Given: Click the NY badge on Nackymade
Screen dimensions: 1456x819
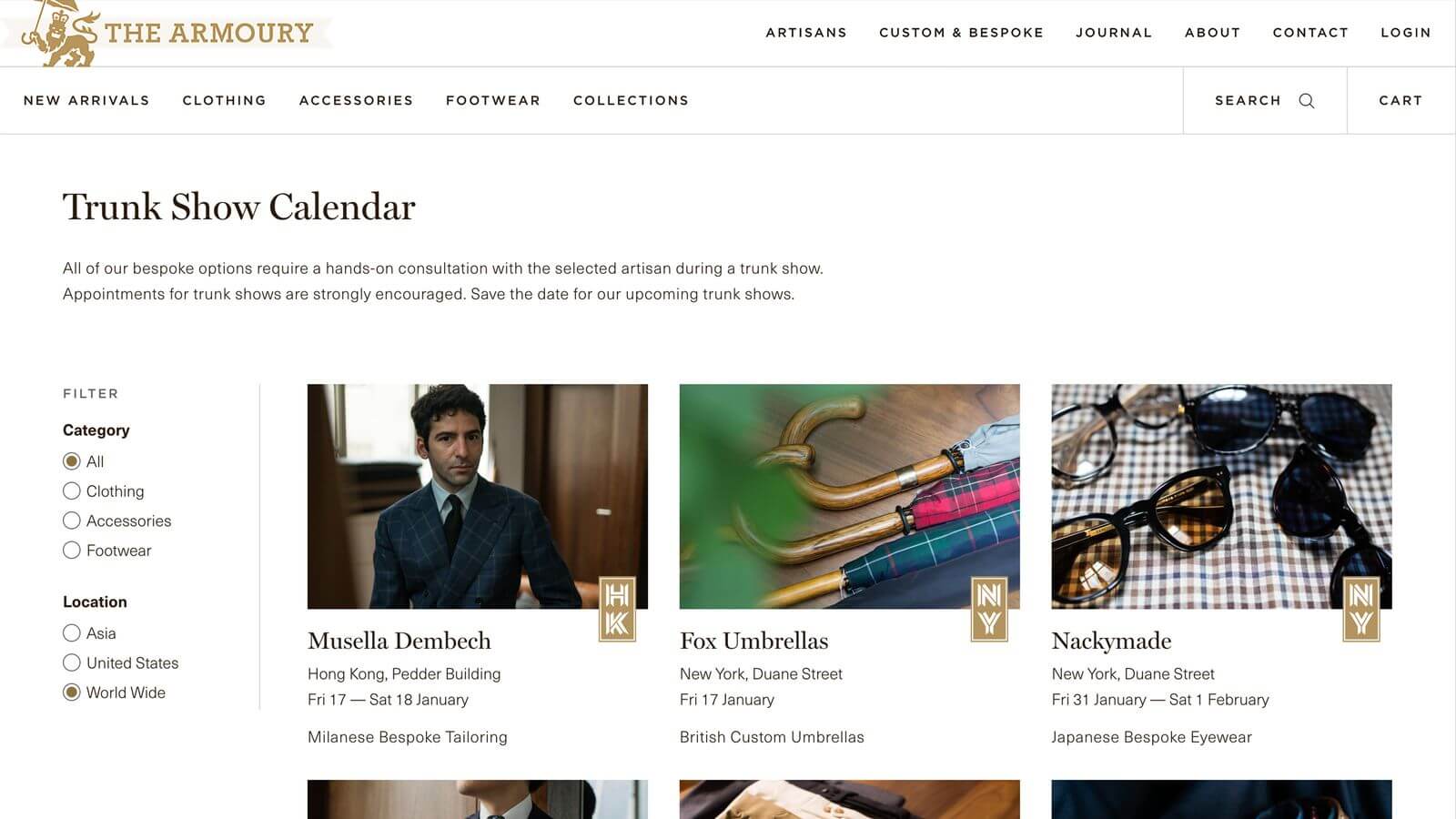Looking at the screenshot, I should pos(1361,609).
